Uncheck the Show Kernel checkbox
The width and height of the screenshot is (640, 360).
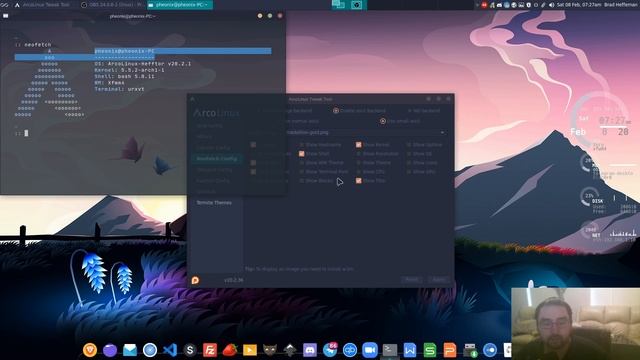358,144
